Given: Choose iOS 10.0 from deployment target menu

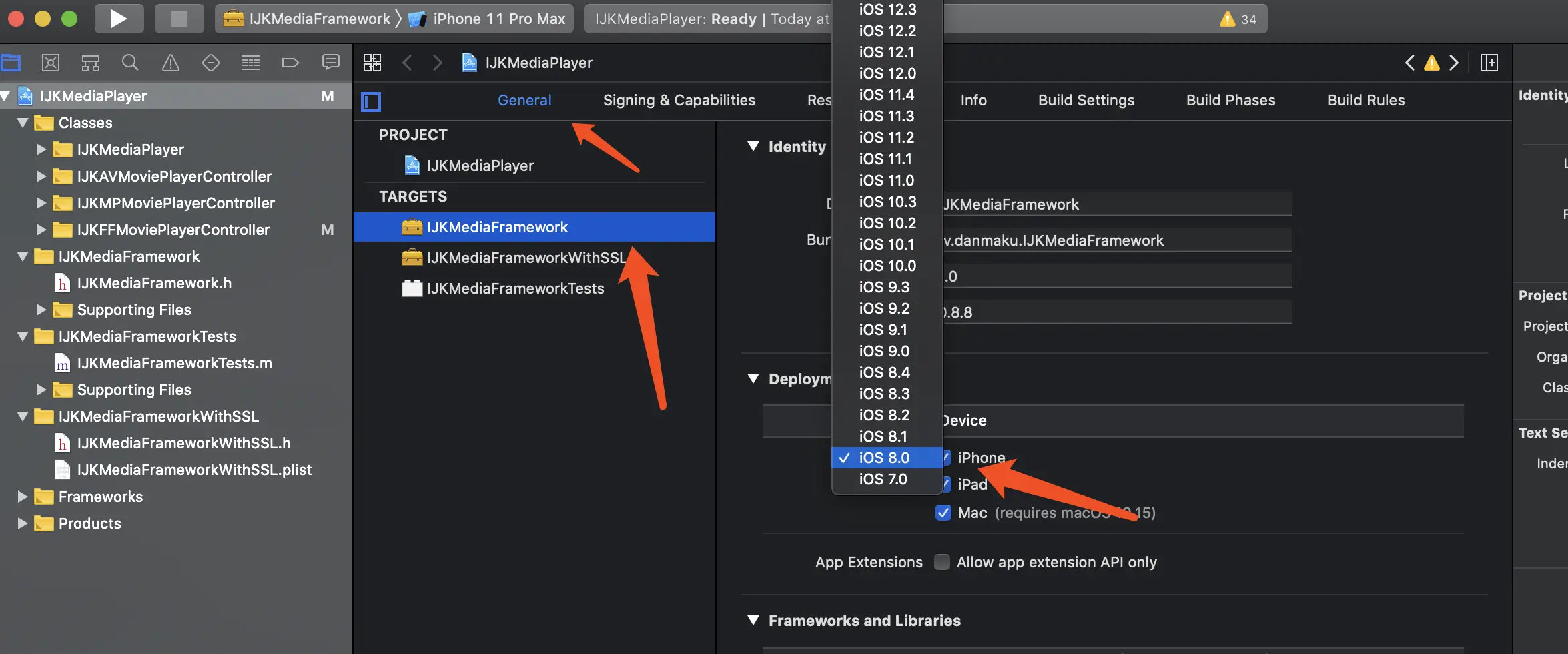Looking at the screenshot, I should (887, 266).
